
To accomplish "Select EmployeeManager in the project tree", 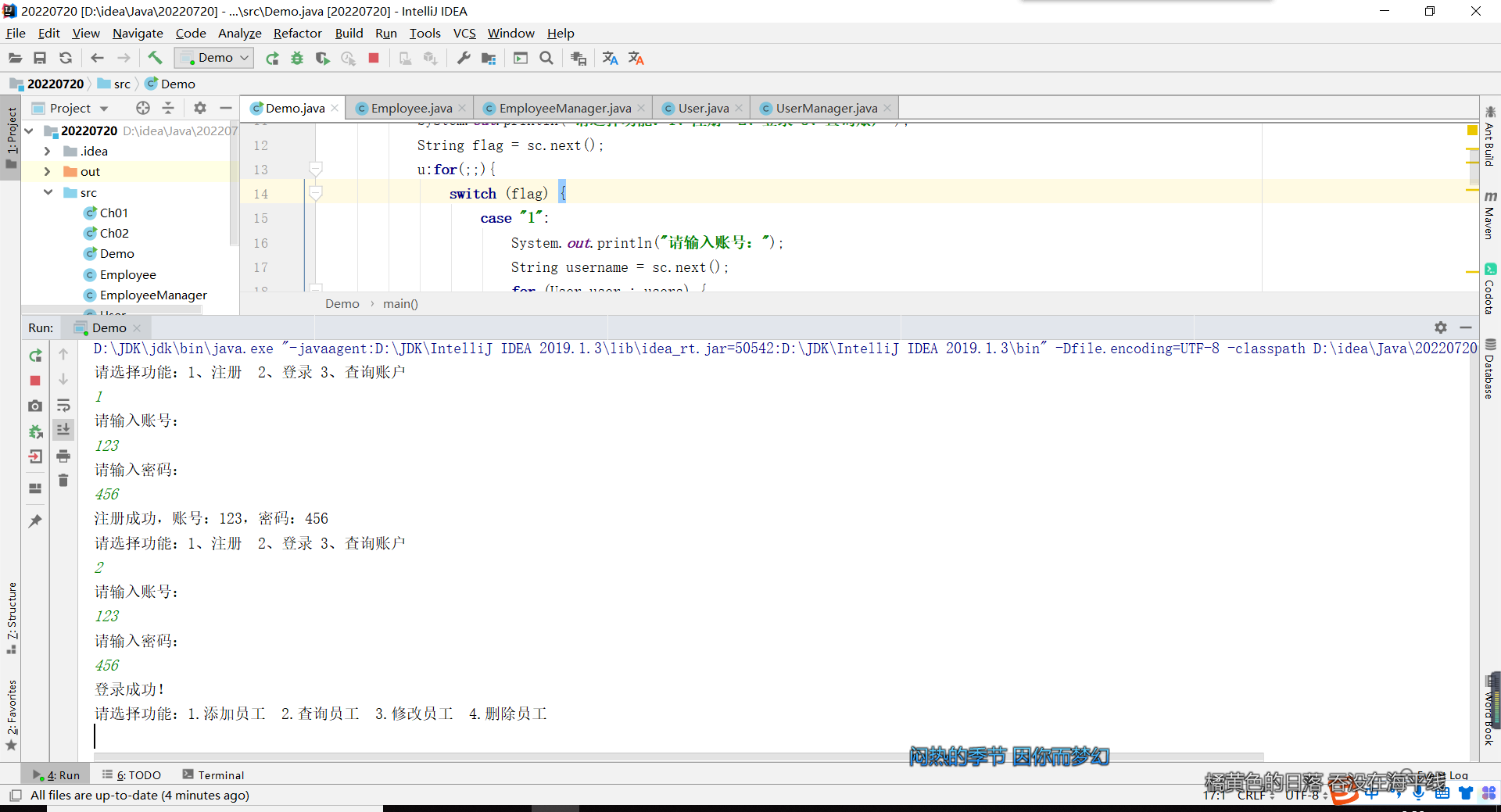I will tap(153, 295).
